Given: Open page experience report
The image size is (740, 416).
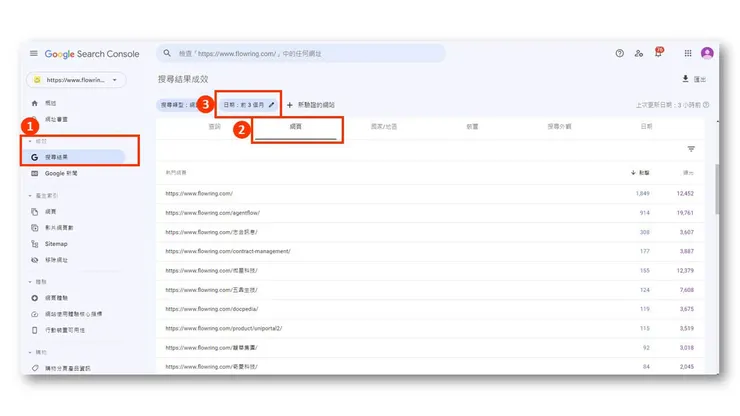Looking at the screenshot, I should (x=49, y=298).
